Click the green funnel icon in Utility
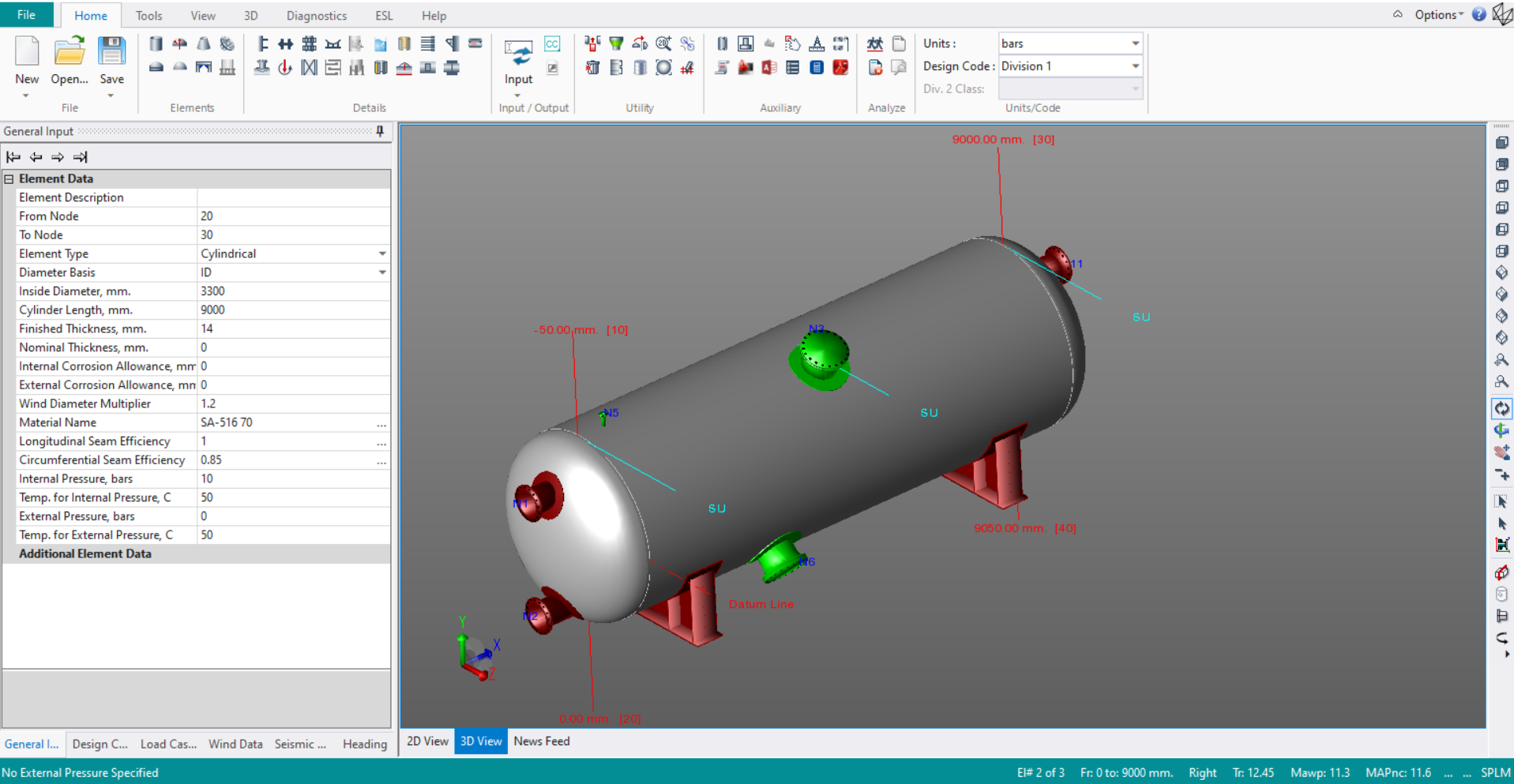The height and width of the screenshot is (784, 1514). (616, 44)
